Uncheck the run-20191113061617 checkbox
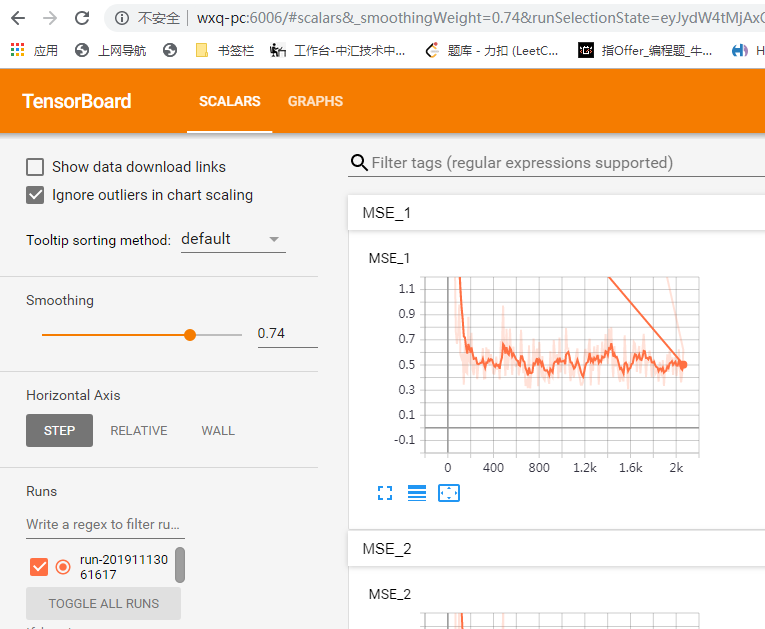Image resolution: width=765 pixels, height=629 pixels. tap(39, 567)
